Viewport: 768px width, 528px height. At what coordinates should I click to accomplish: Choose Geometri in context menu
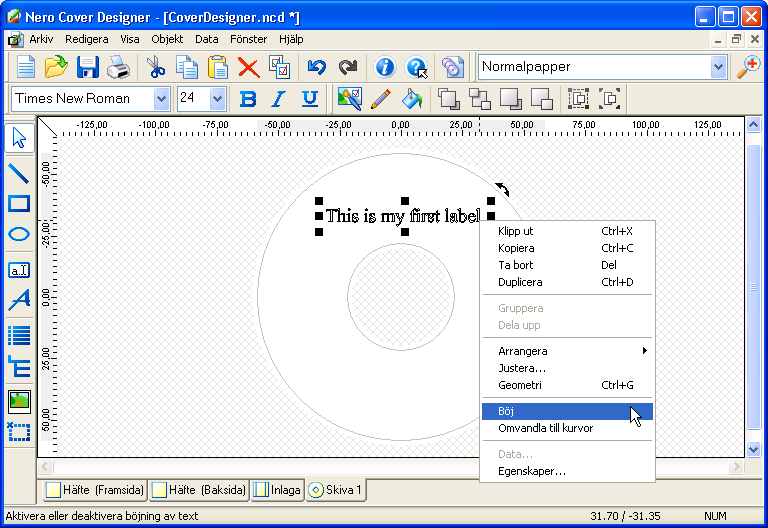coord(567,385)
